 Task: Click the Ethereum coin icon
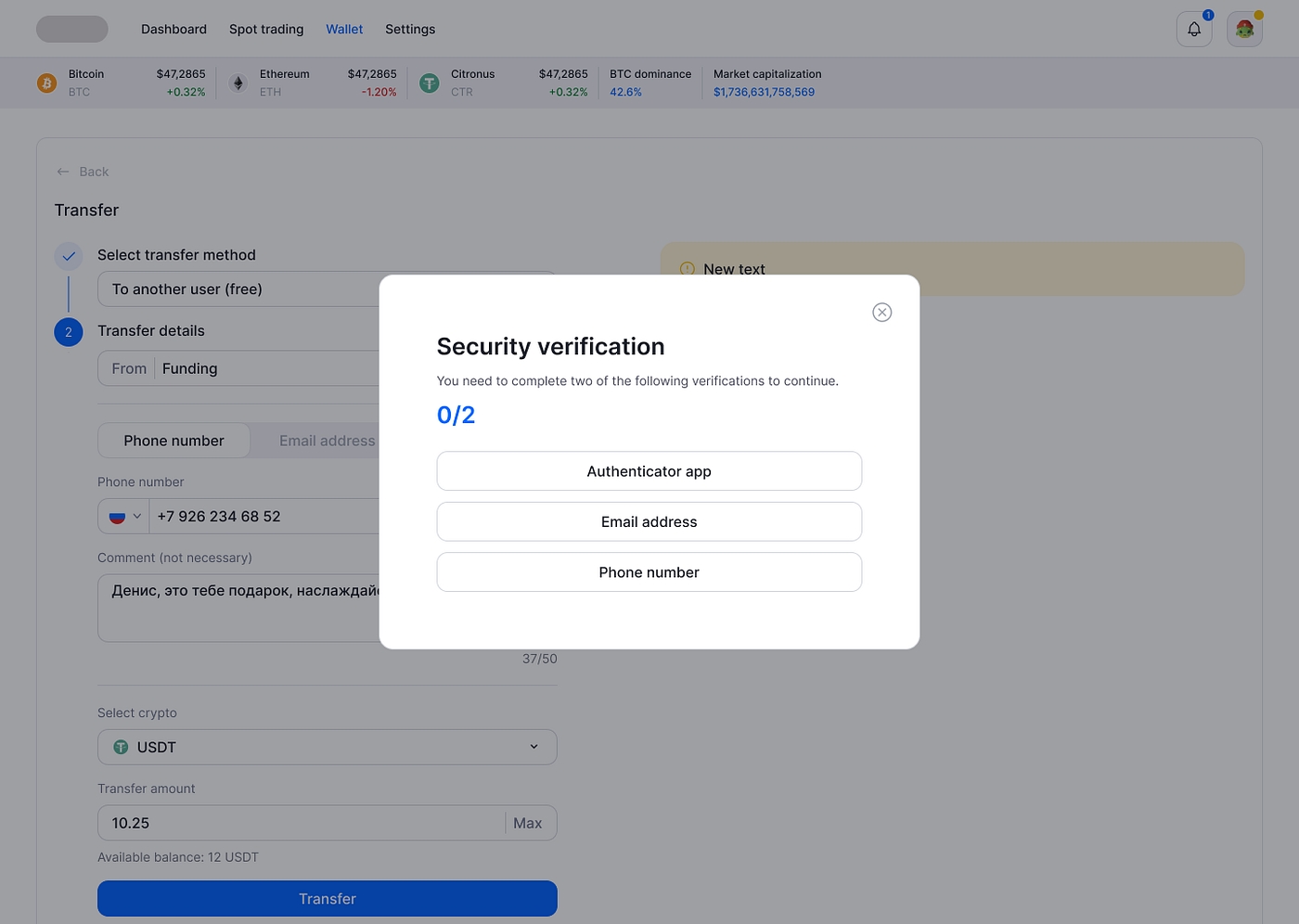pos(238,83)
